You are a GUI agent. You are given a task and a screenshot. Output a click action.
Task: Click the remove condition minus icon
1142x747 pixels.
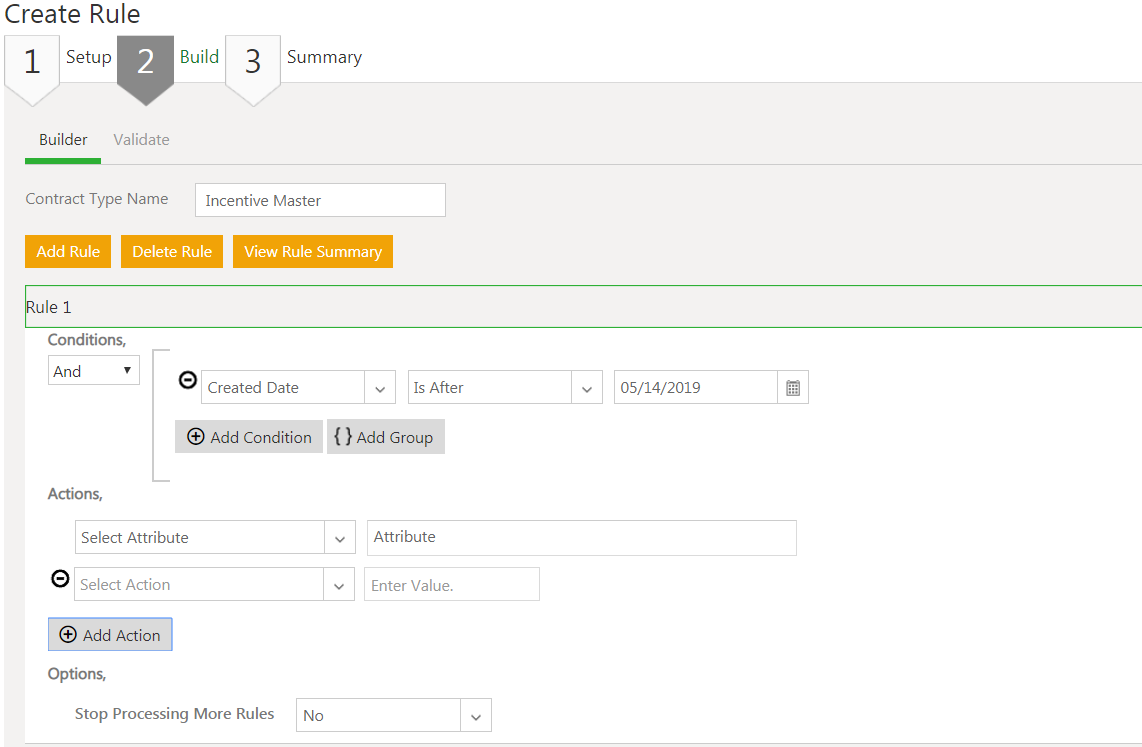point(187,380)
